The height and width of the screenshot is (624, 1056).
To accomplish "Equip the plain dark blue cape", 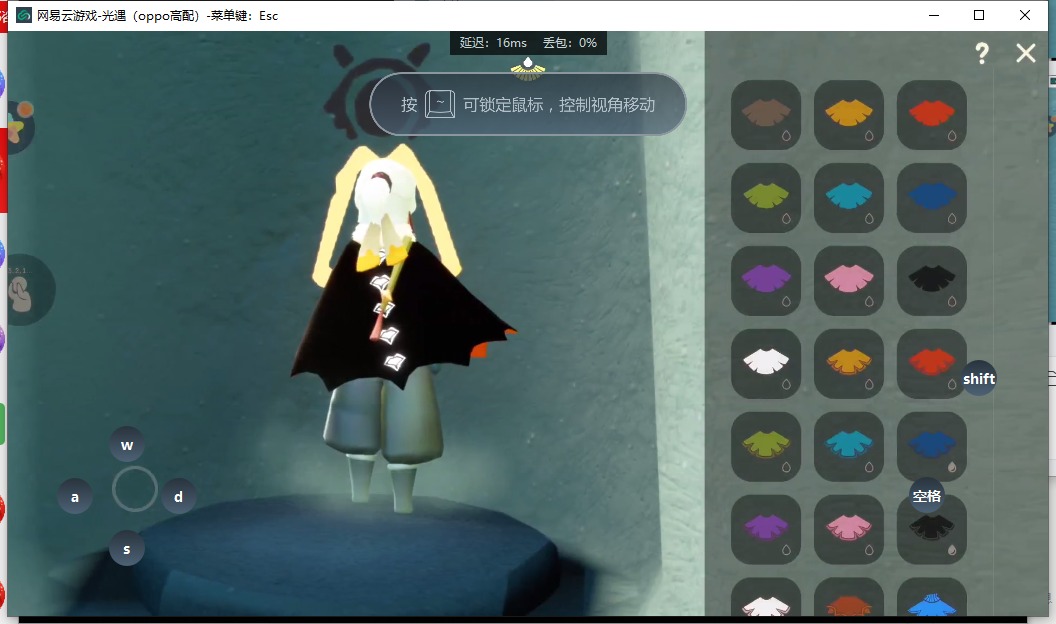I will pos(931,198).
